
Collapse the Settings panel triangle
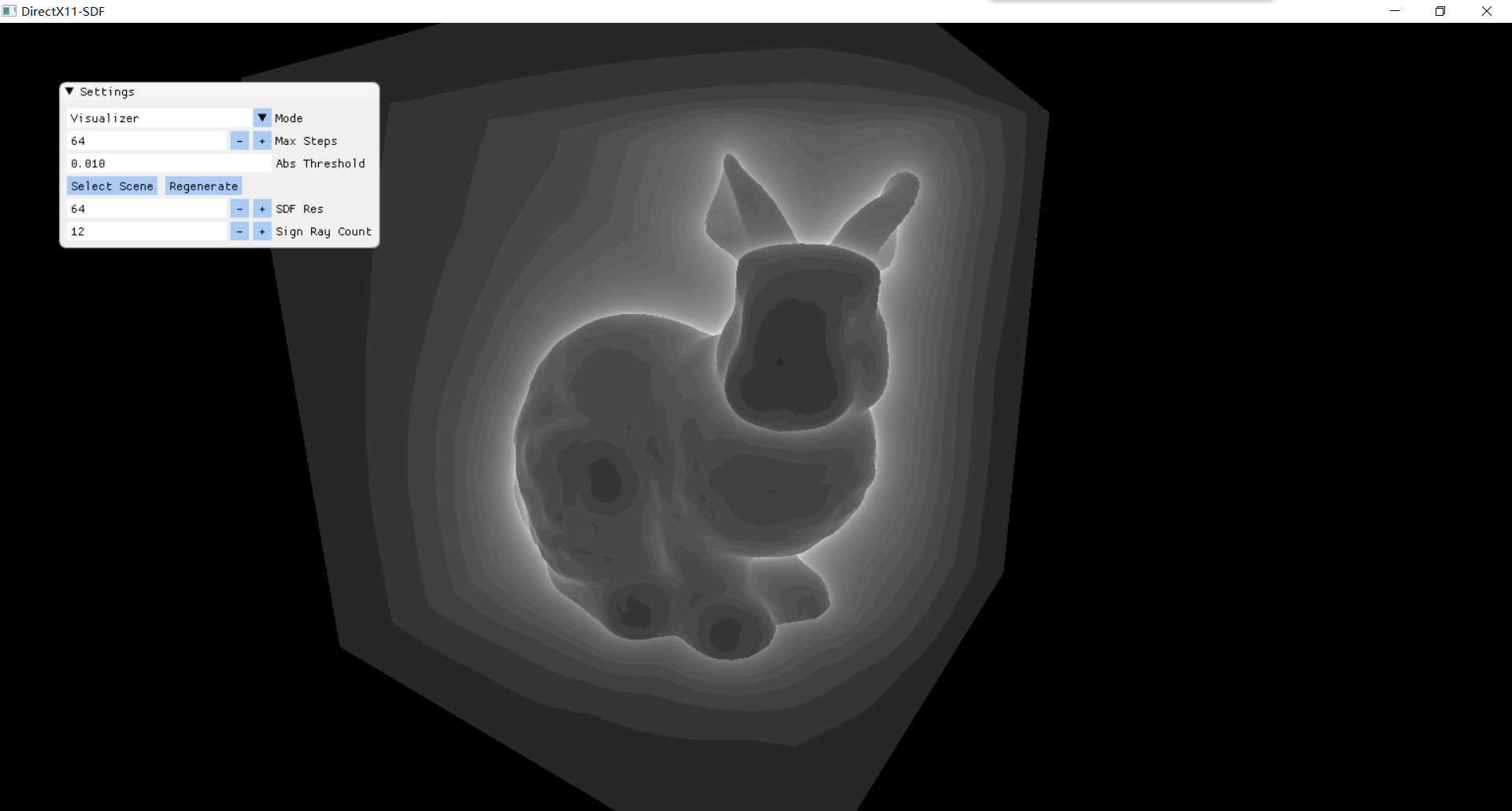70,91
